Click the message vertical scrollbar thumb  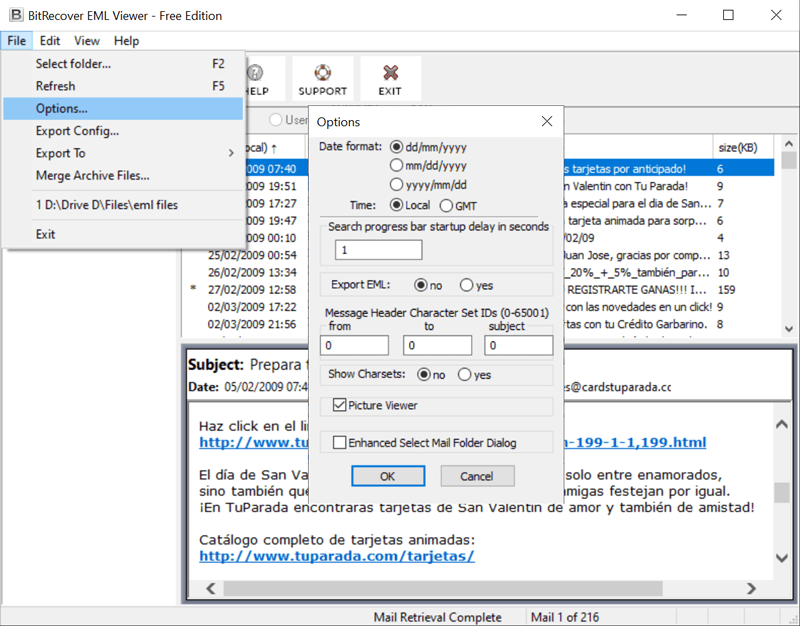click(782, 492)
